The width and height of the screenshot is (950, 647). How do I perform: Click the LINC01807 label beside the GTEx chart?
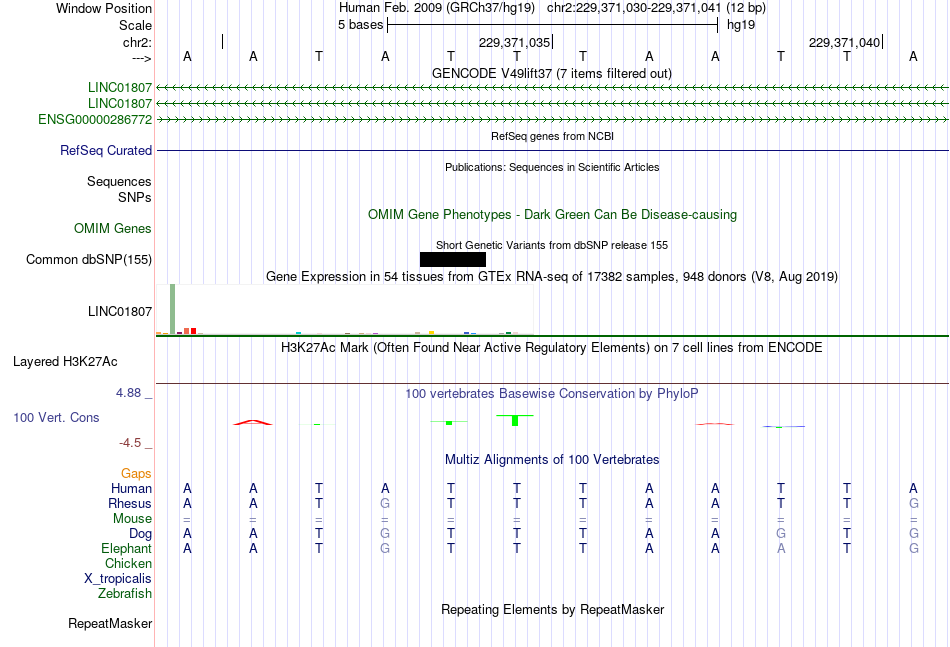(x=120, y=311)
